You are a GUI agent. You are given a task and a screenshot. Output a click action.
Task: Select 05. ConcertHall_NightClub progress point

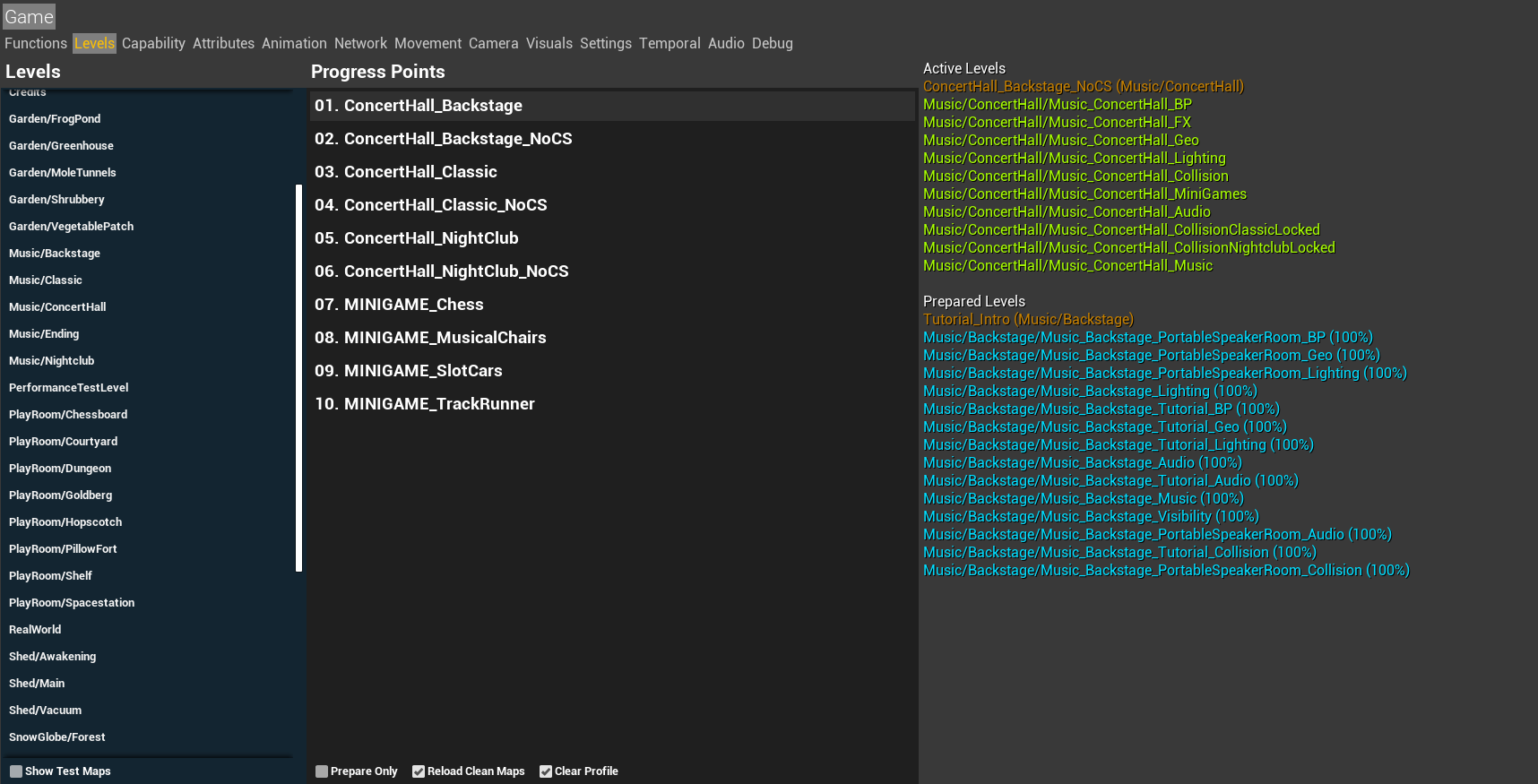(612, 238)
